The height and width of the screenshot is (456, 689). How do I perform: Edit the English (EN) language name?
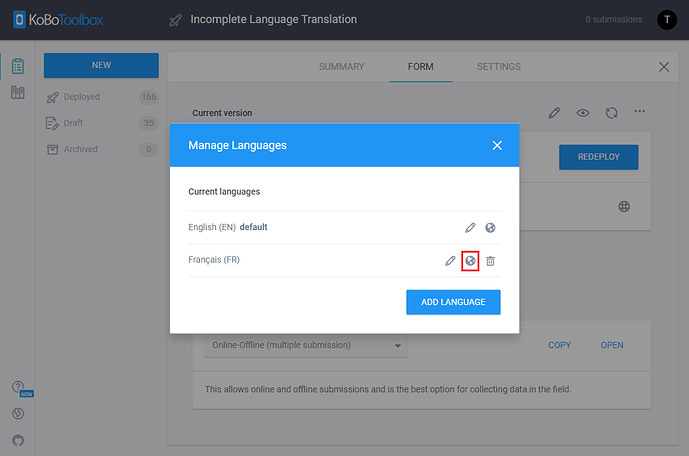tap(470, 228)
